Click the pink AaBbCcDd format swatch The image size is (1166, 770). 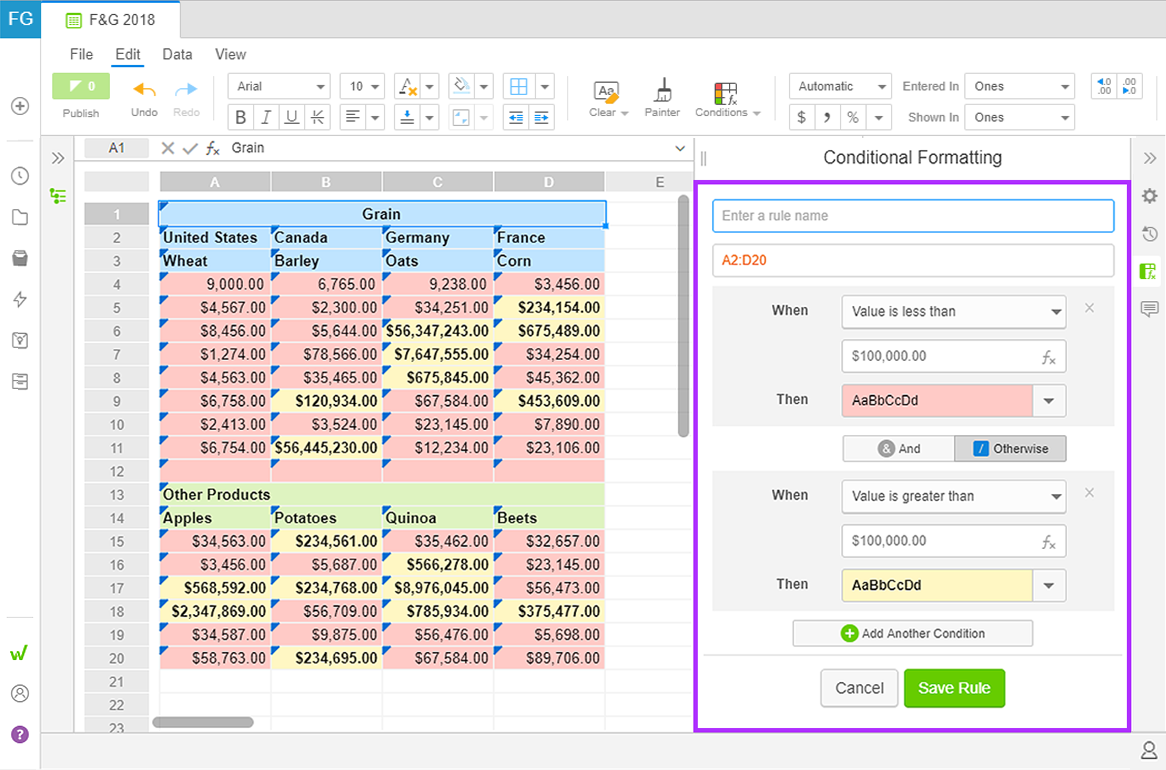937,400
